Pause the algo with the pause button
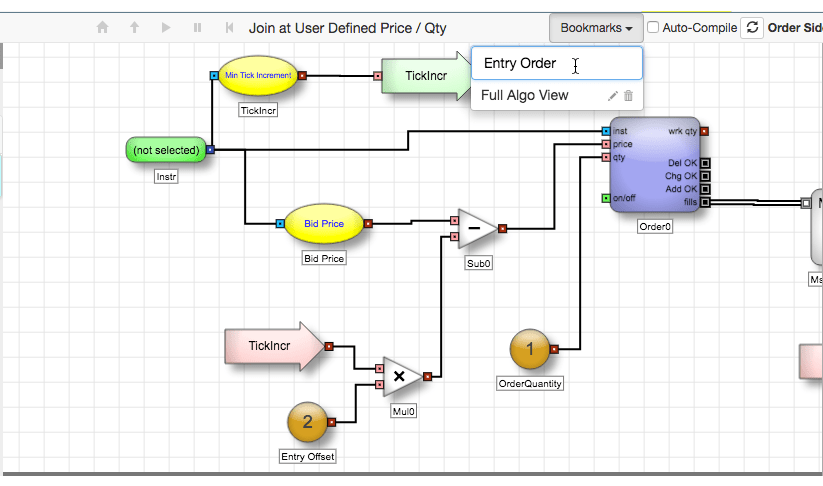This screenshot has height=486, width=823. (x=197, y=27)
